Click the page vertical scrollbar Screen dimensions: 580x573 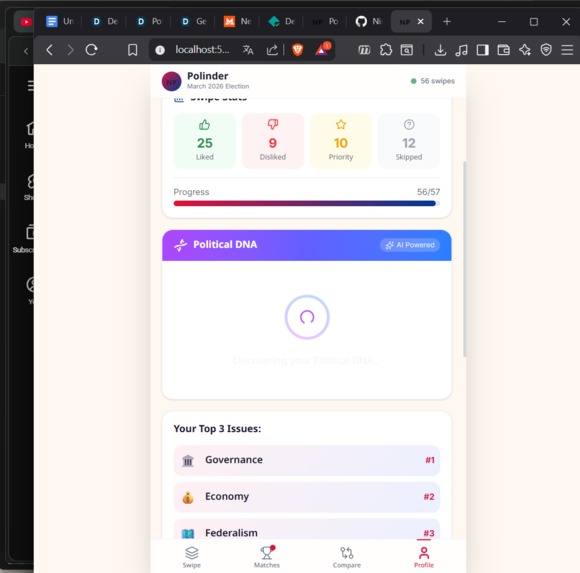click(464, 259)
